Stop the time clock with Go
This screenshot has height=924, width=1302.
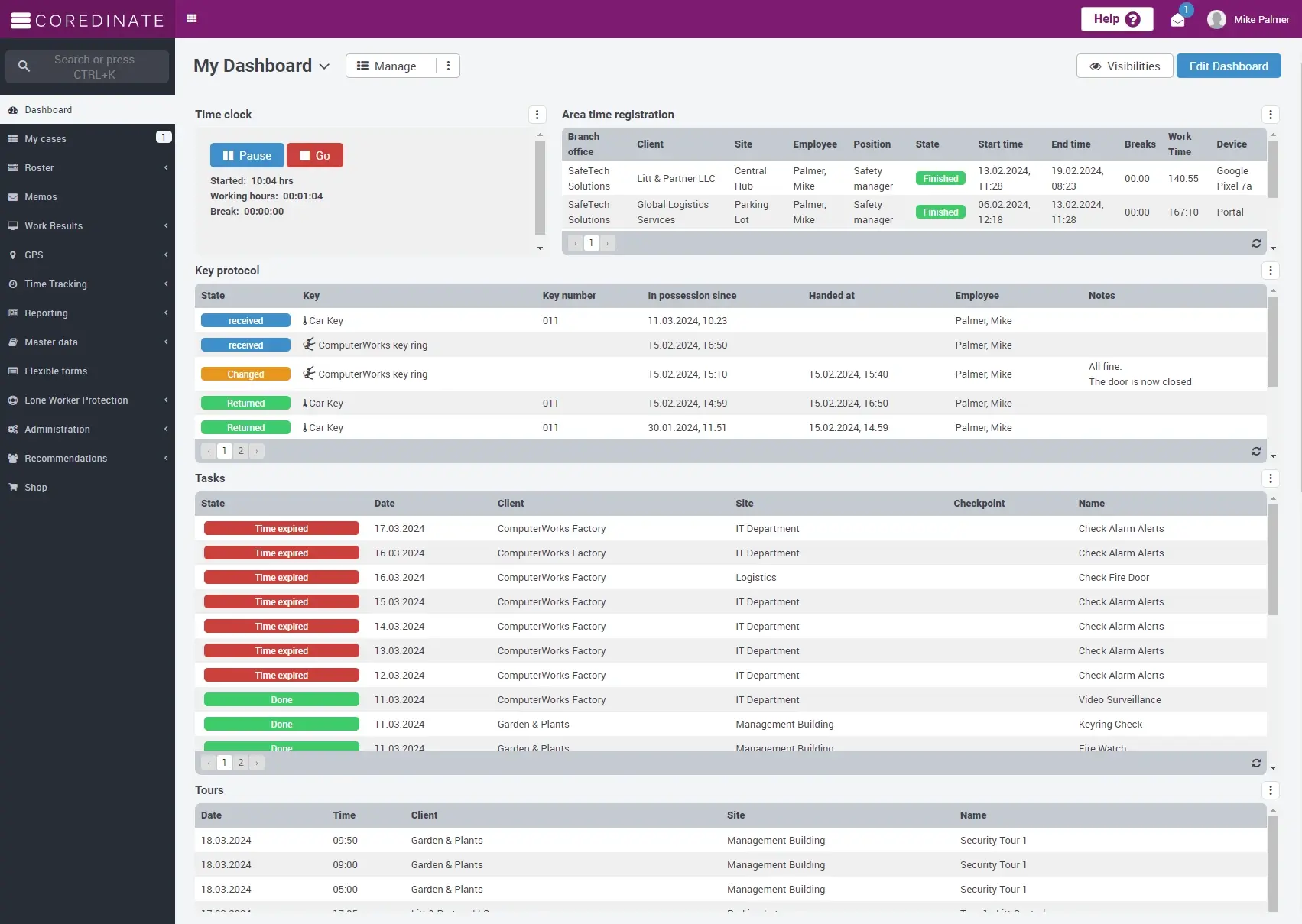pyautogui.click(x=315, y=155)
